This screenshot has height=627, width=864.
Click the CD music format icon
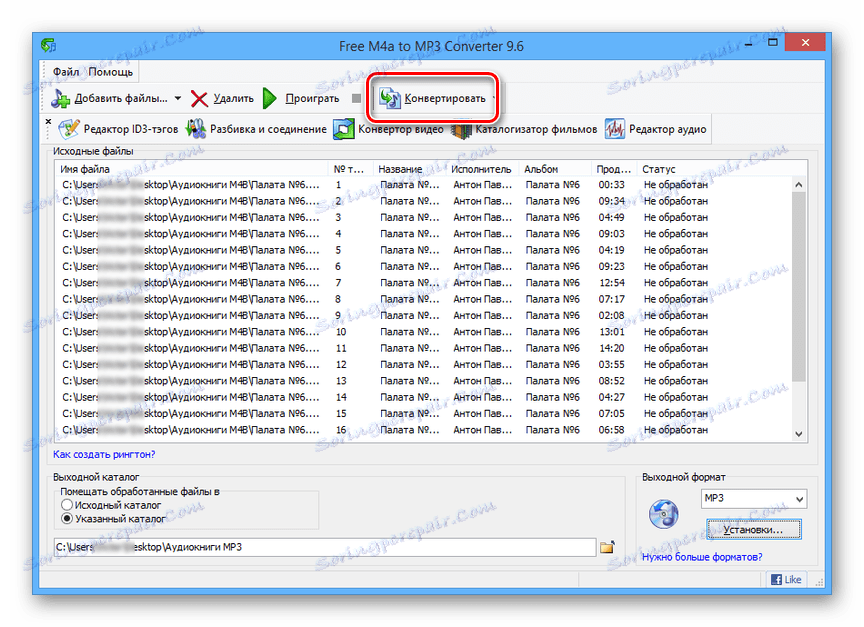[x=664, y=514]
